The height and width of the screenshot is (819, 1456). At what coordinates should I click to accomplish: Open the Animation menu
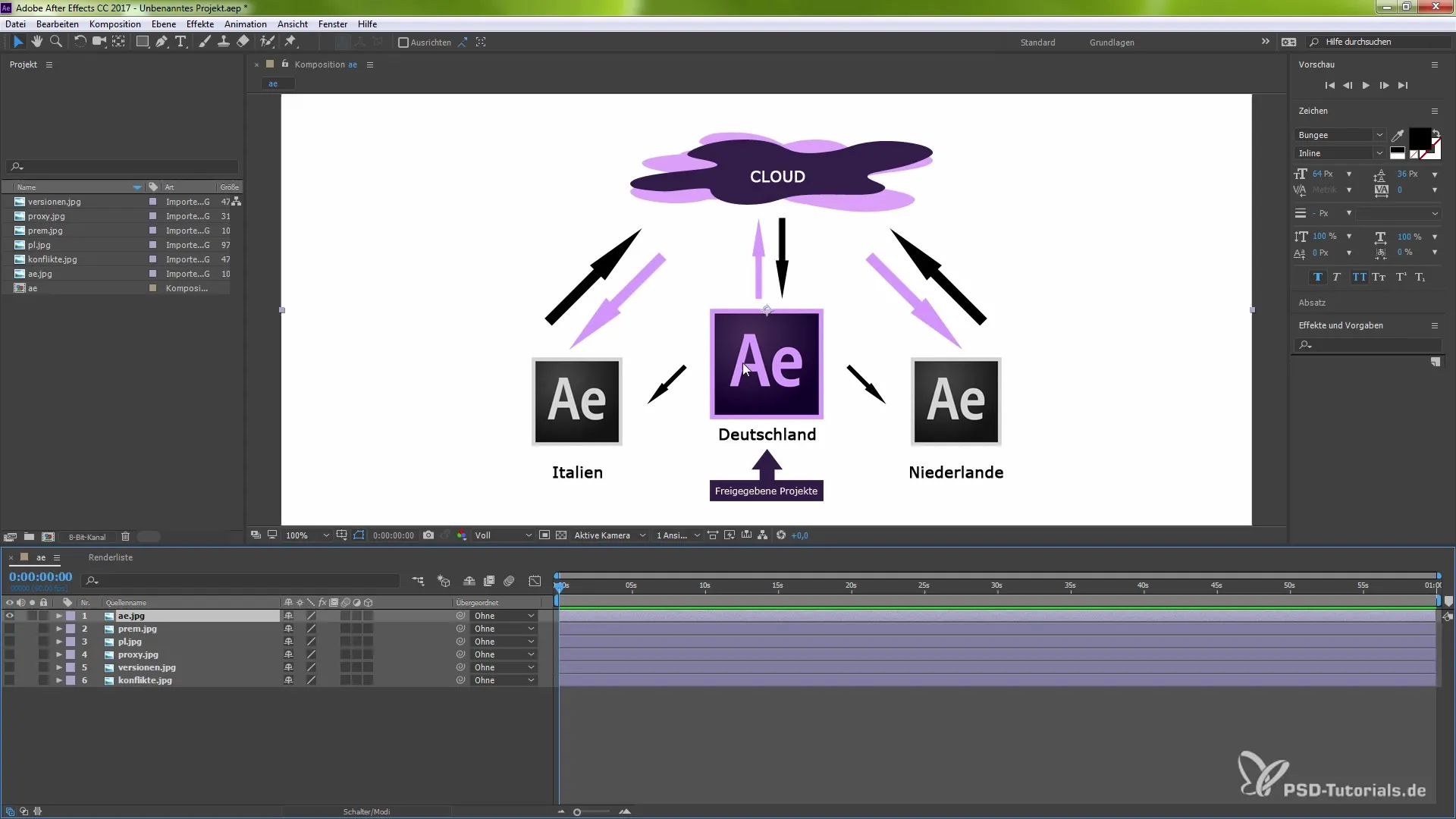click(245, 24)
